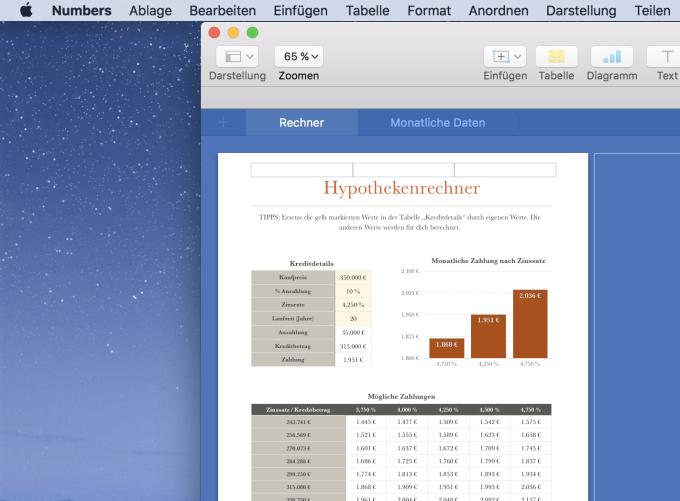Click the Einfügen toolbar plus icon

(500, 56)
